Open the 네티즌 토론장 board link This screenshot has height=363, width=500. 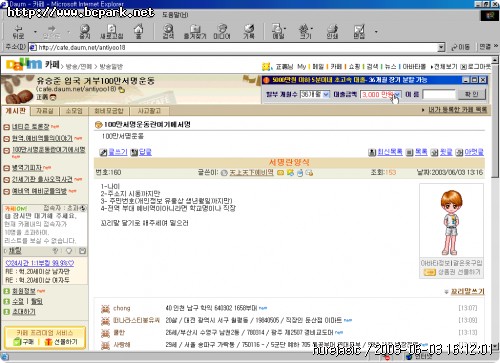pos(31,127)
